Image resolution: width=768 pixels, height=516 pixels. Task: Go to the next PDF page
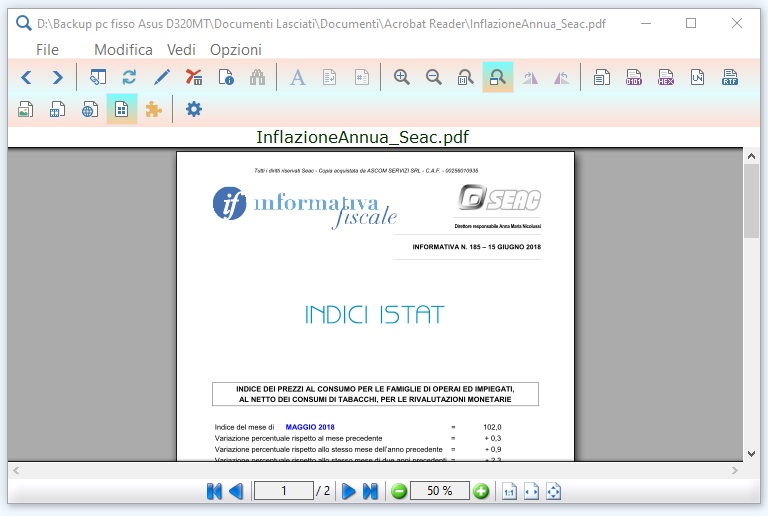348,491
